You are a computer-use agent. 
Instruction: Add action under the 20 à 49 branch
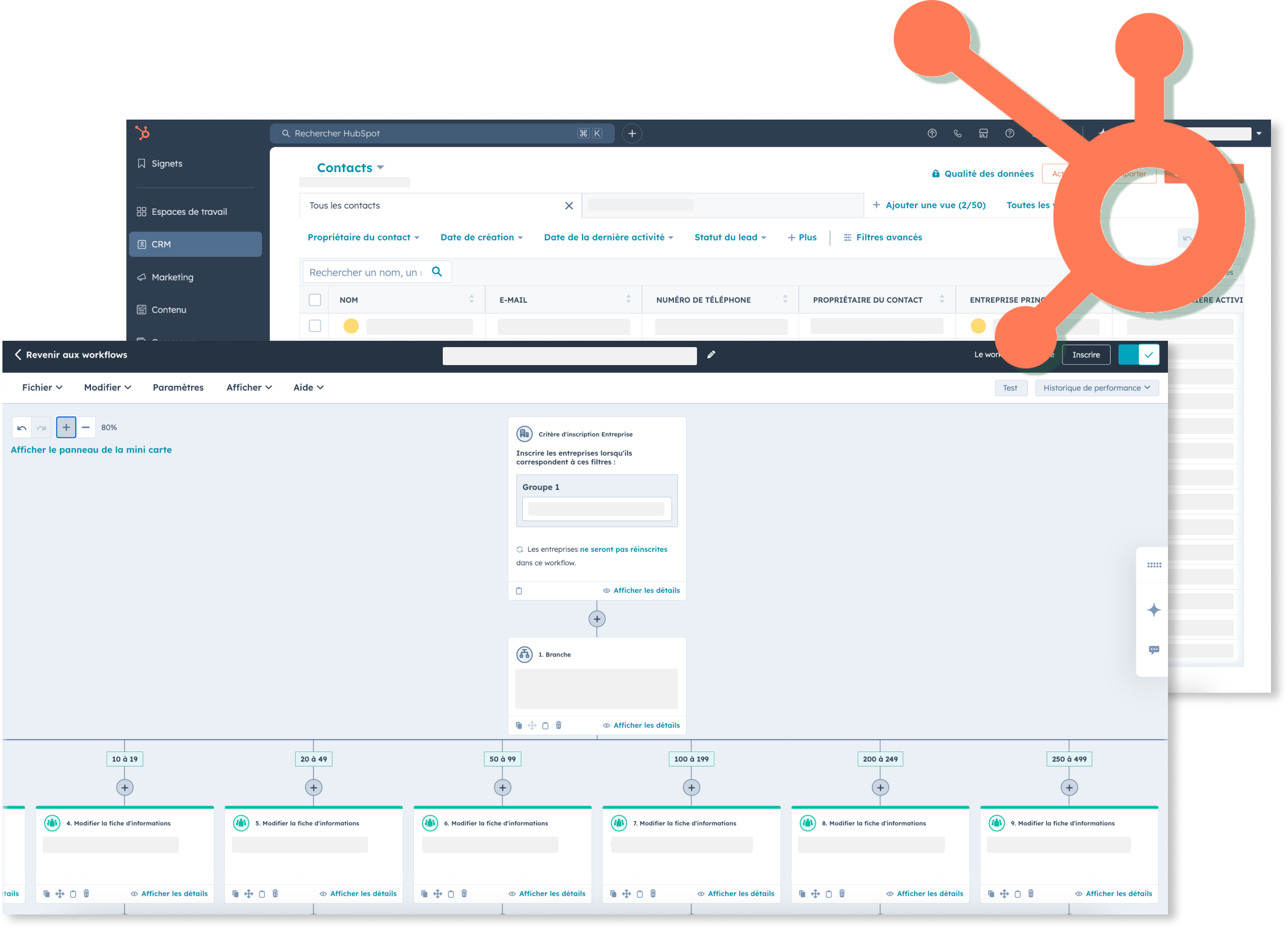[x=313, y=788]
